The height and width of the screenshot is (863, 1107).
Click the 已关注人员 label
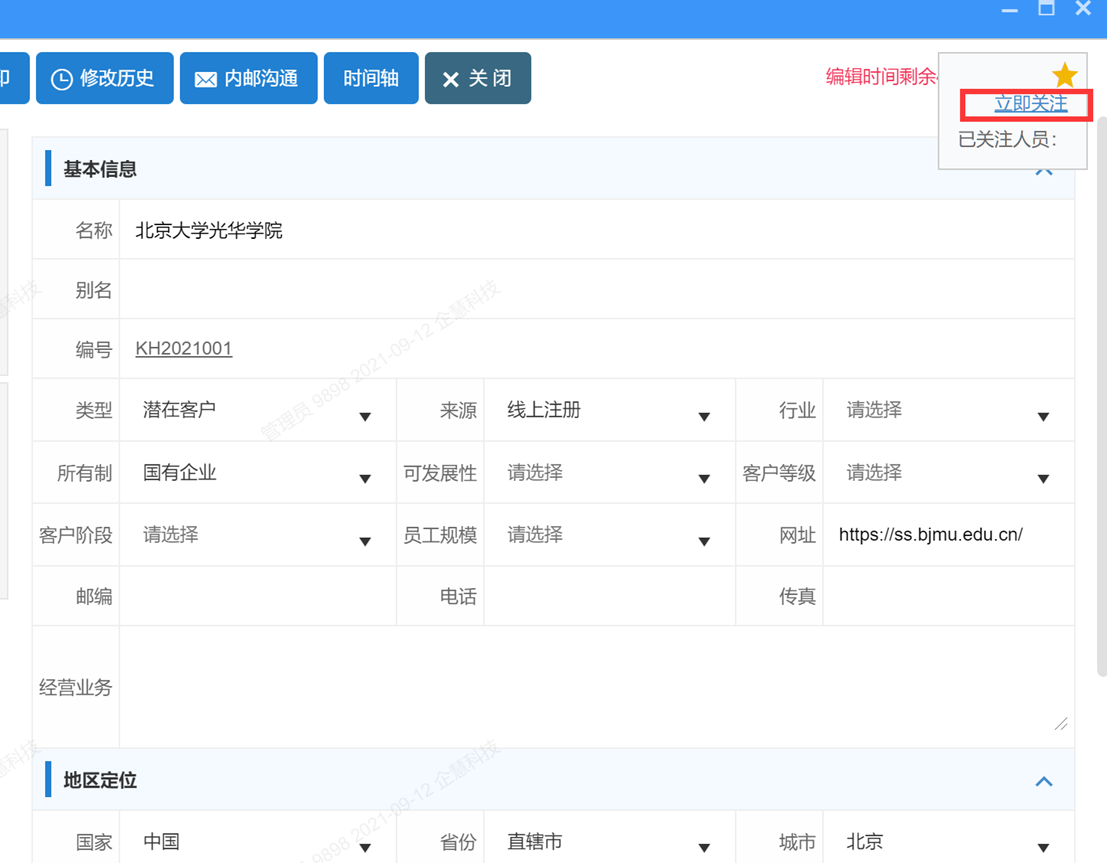click(1007, 139)
